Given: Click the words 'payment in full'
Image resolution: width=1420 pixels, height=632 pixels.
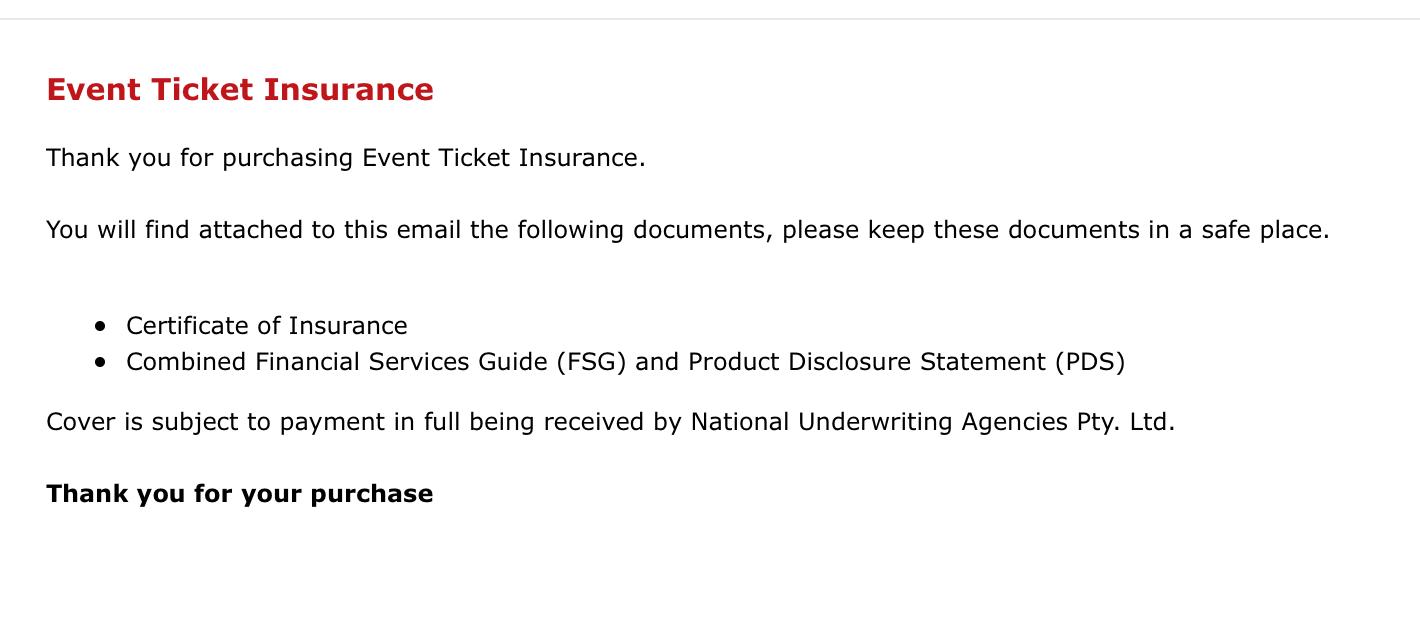Looking at the screenshot, I should coord(362,422).
